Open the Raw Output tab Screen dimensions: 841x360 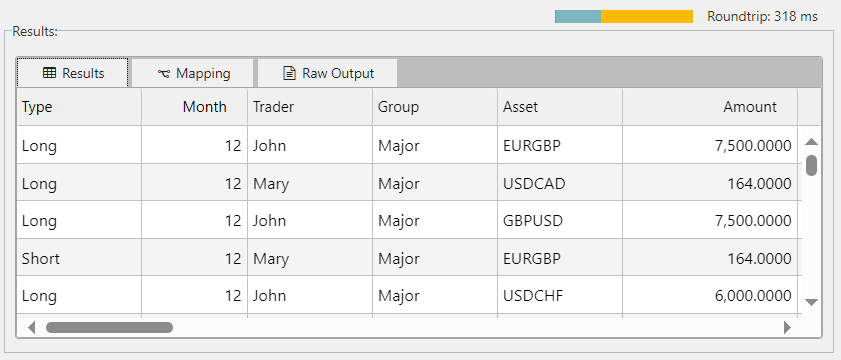pyautogui.click(x=328, y=73)
